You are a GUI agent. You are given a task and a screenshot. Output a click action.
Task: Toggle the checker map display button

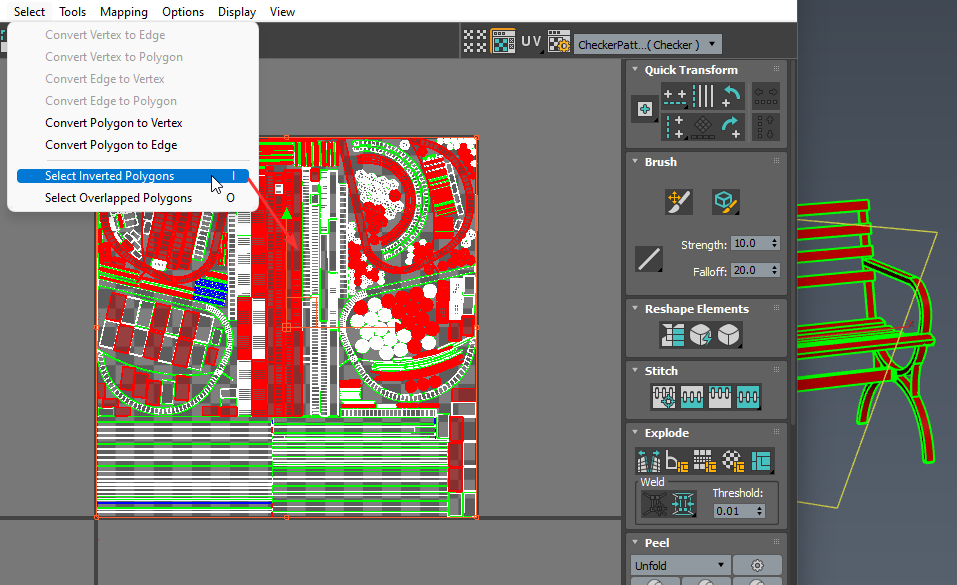[503, 42]
